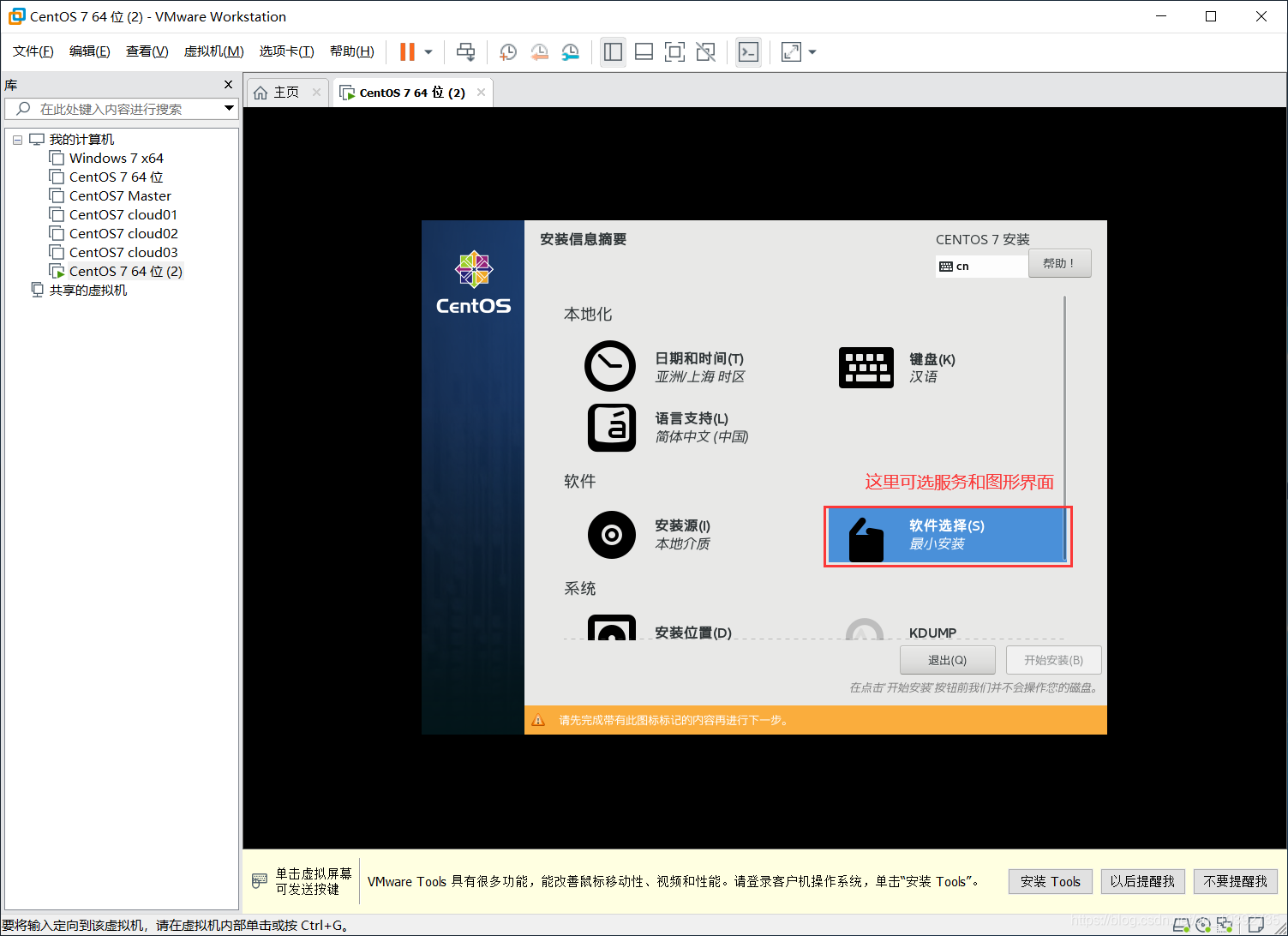Screen dimensions: 1288x936
Task: Click the 不要提醒我 button
Action: coord(1235,881)
